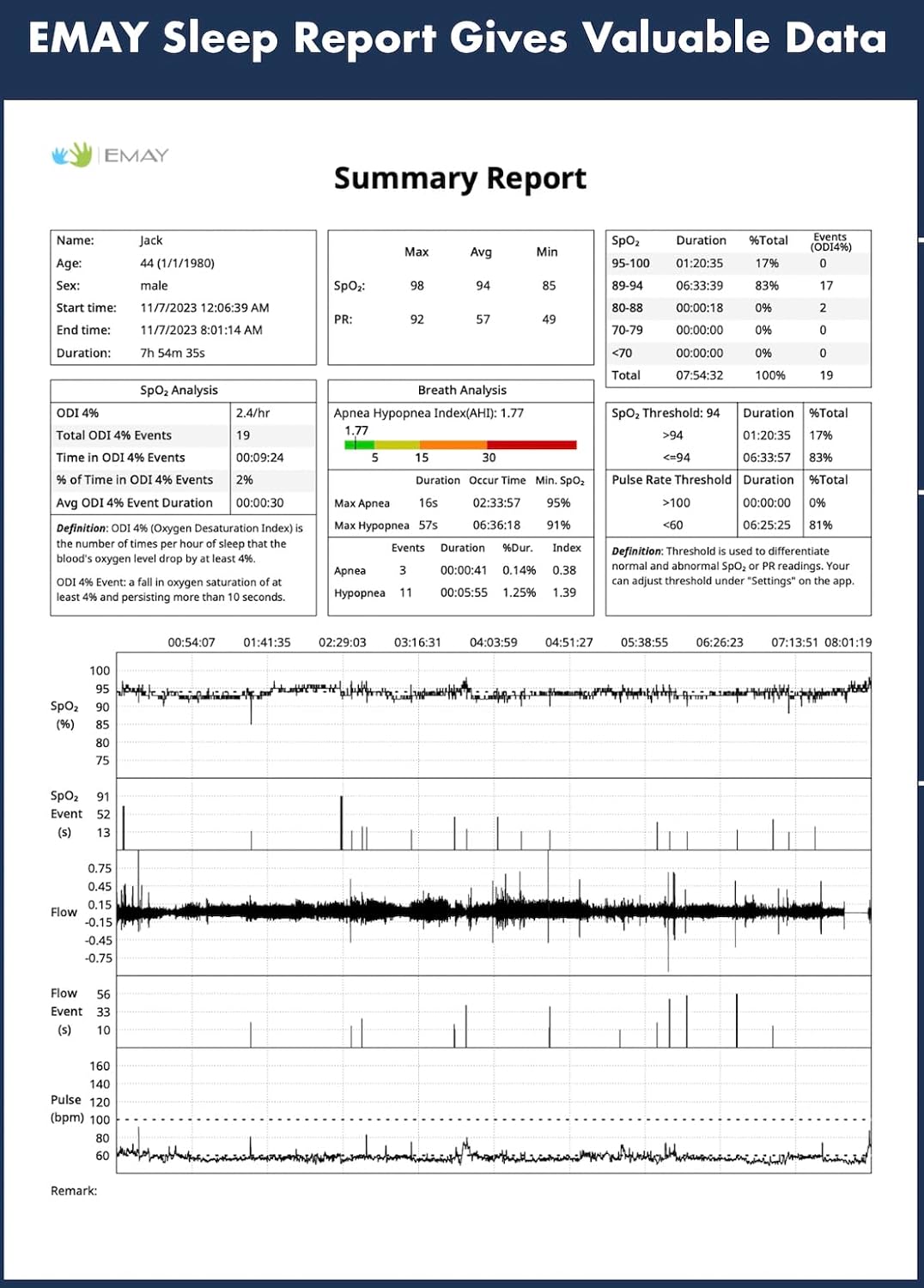Click the green segment of the AHI bar

(x=360, y=445)
